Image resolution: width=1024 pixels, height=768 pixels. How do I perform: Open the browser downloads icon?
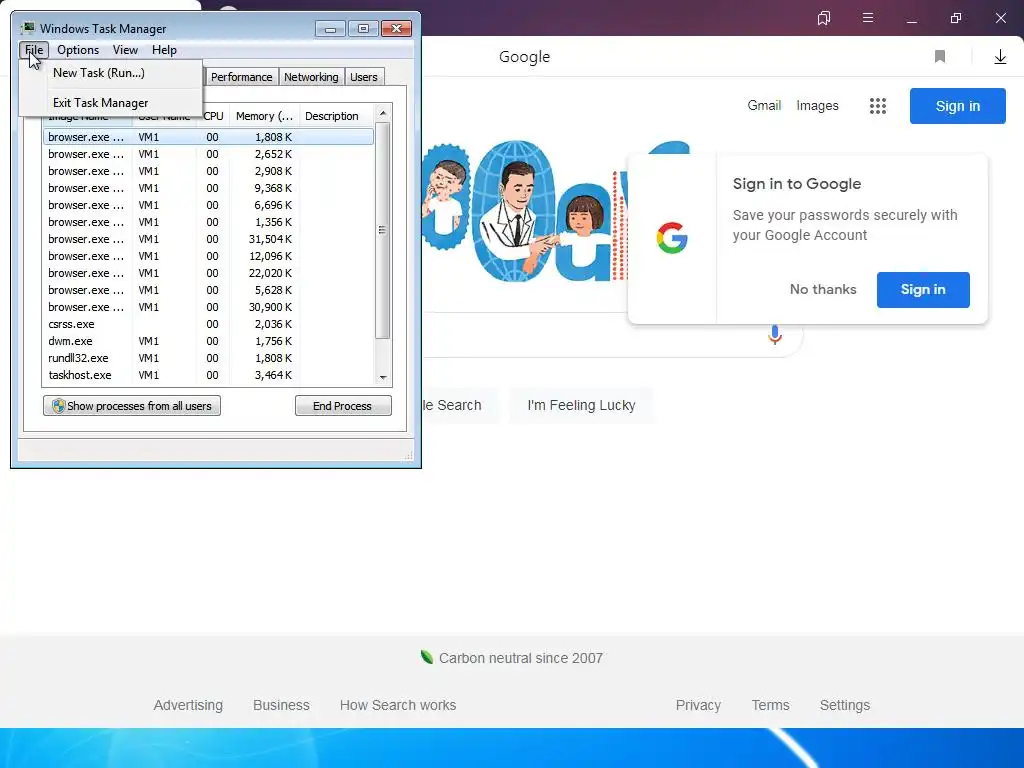[x=1000, y=57]
